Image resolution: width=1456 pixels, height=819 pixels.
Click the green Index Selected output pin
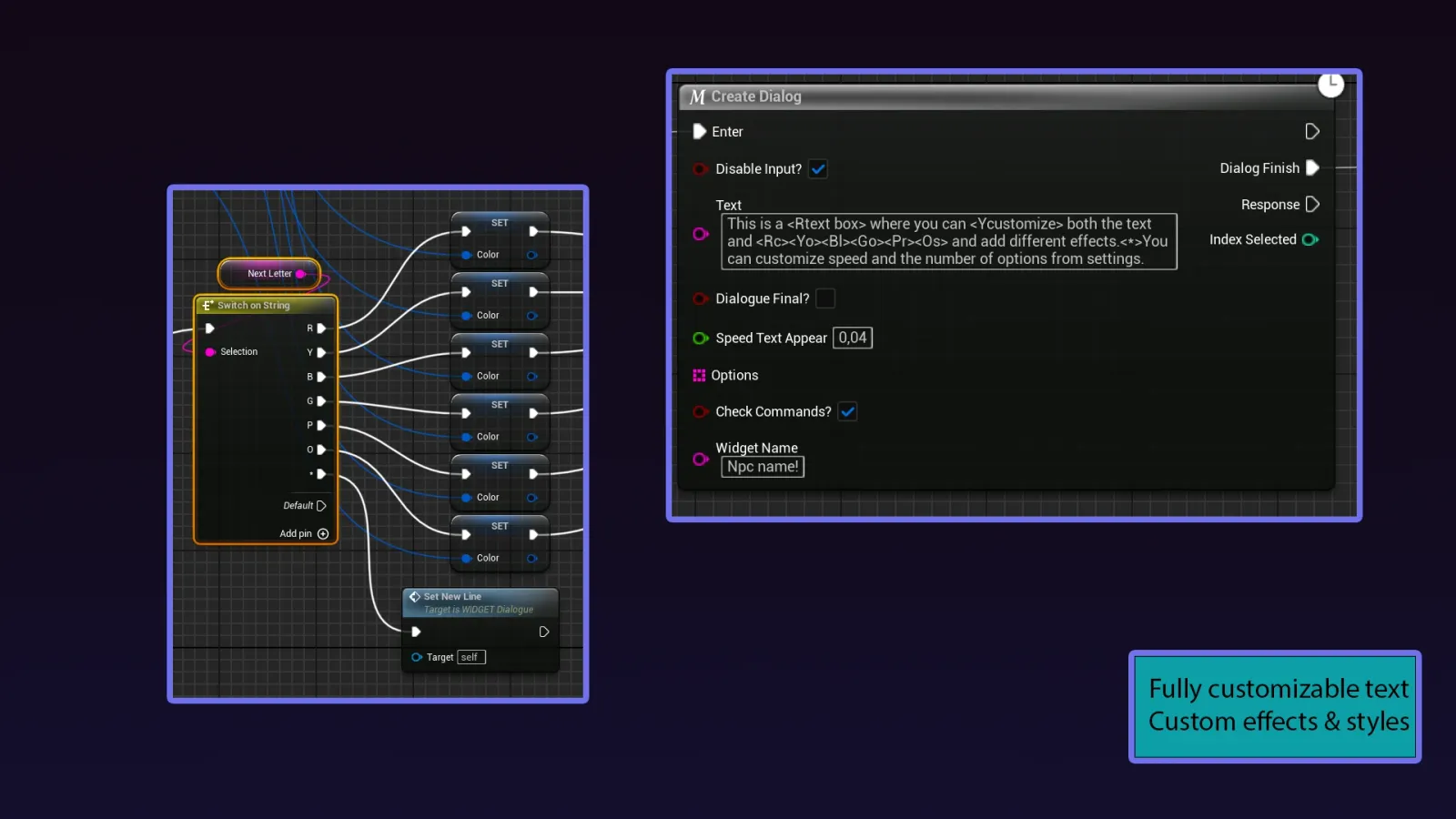[1310, 239]
